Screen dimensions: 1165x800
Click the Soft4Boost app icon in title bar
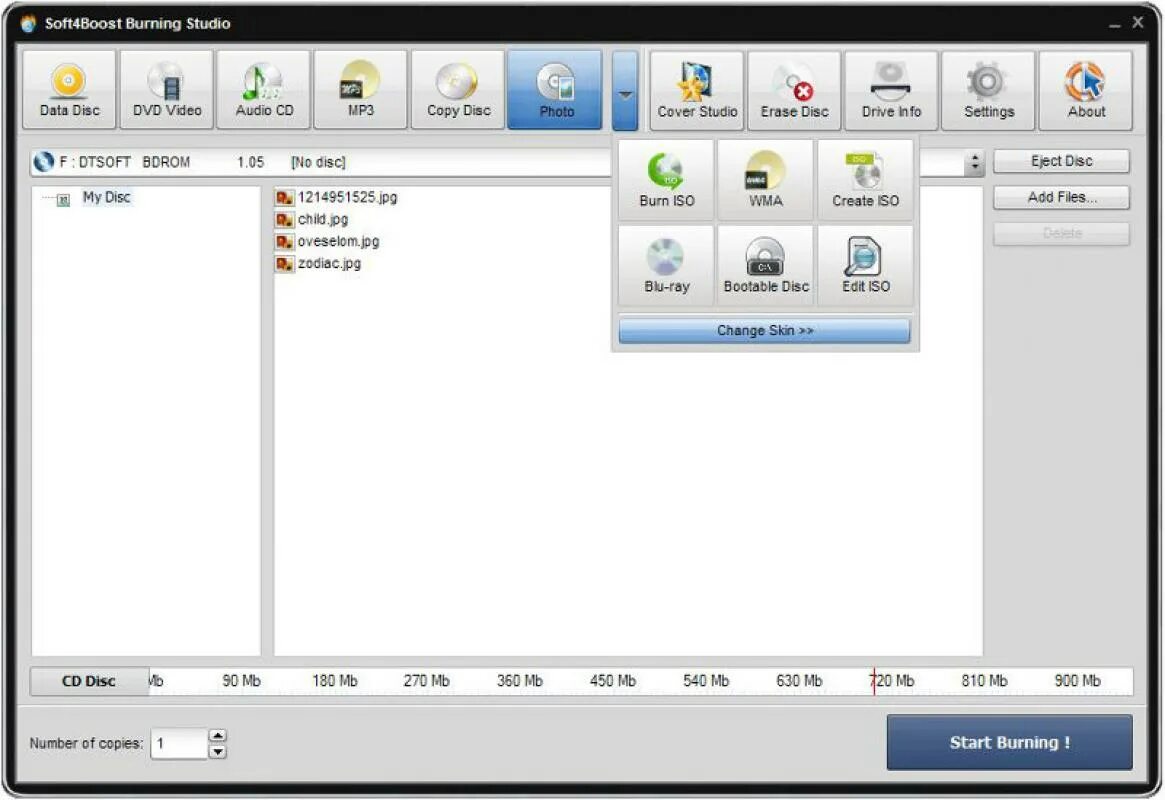coord(28,24)
